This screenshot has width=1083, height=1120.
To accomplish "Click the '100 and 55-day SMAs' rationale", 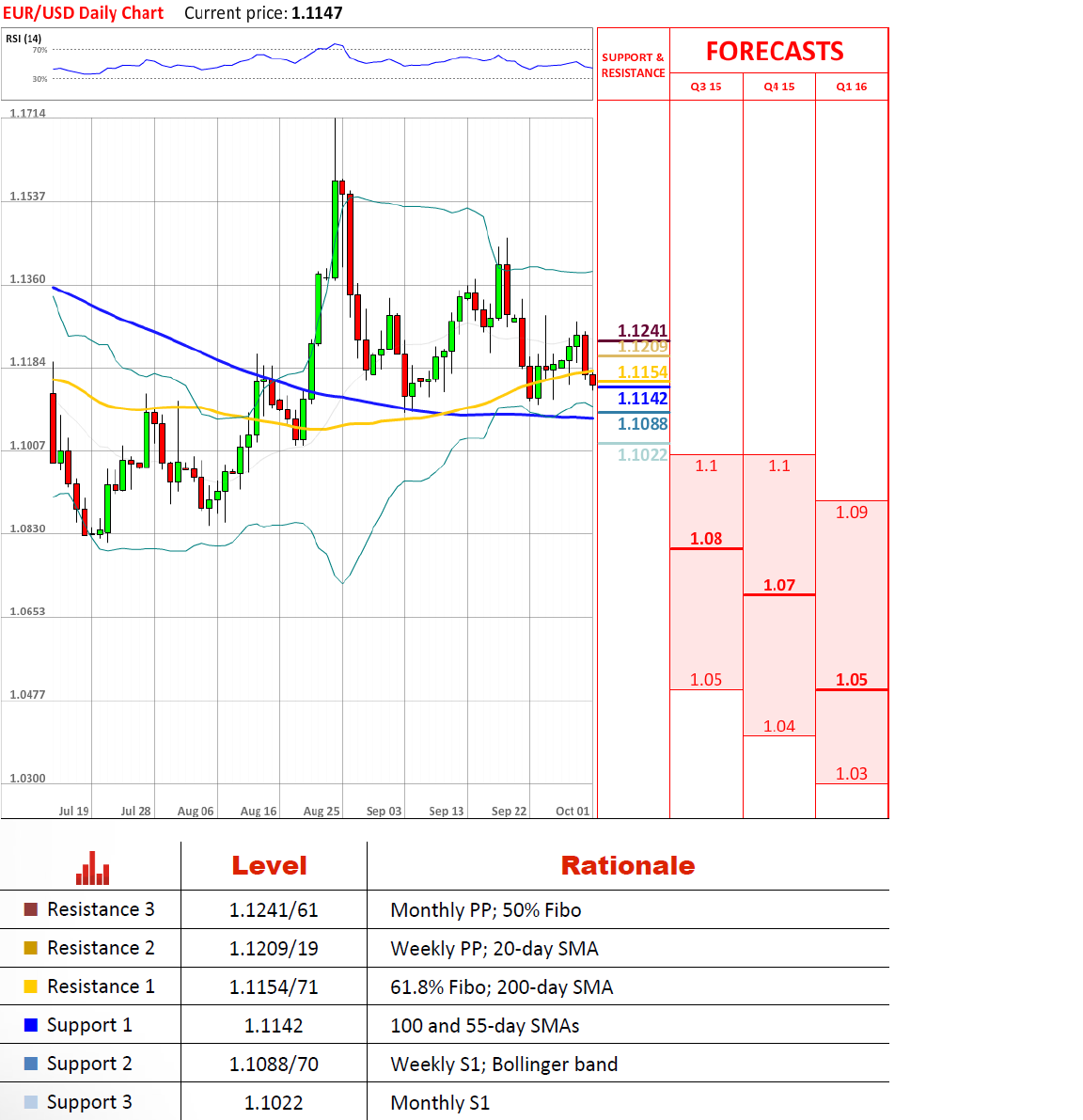I will click(x=485, y=1026).
